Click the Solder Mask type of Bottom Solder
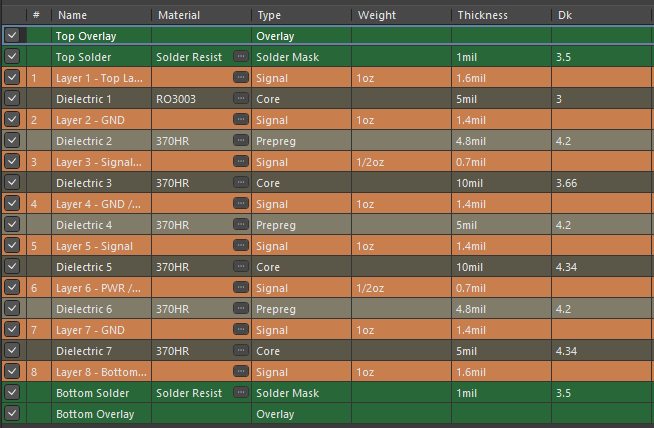The width and height of the screenshot is (654, 428). [287, 393]
